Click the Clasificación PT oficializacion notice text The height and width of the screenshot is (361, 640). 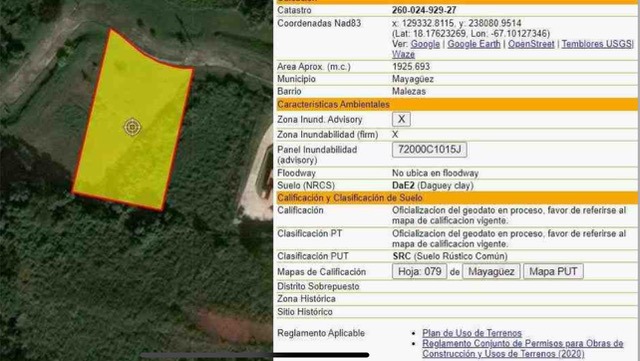(509, 238)
